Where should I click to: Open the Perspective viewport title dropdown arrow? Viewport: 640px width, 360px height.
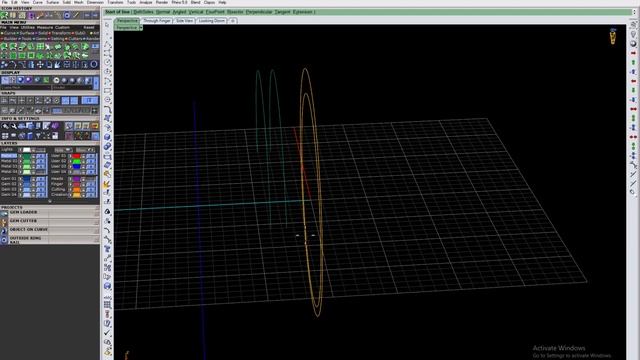click(x=140, y=28)
